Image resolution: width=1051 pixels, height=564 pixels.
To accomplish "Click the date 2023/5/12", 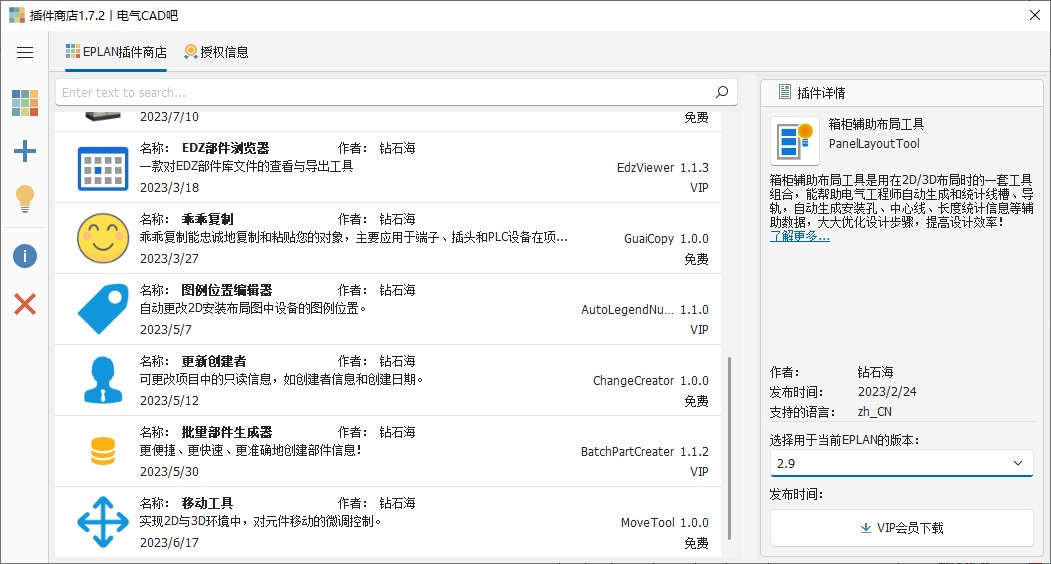I will [169, 401].
